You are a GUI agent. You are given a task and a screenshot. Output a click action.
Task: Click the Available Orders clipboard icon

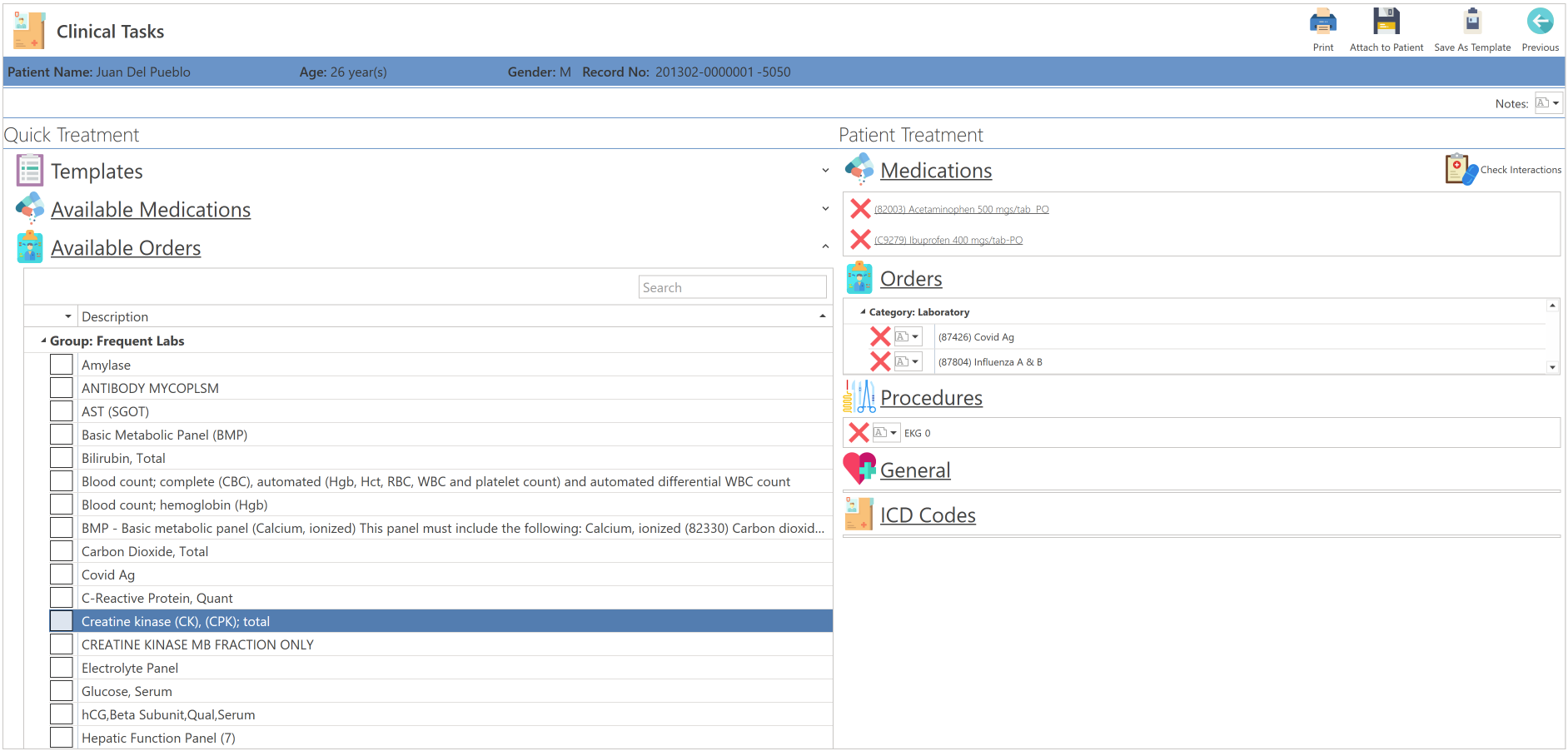[x=30, y=247]
